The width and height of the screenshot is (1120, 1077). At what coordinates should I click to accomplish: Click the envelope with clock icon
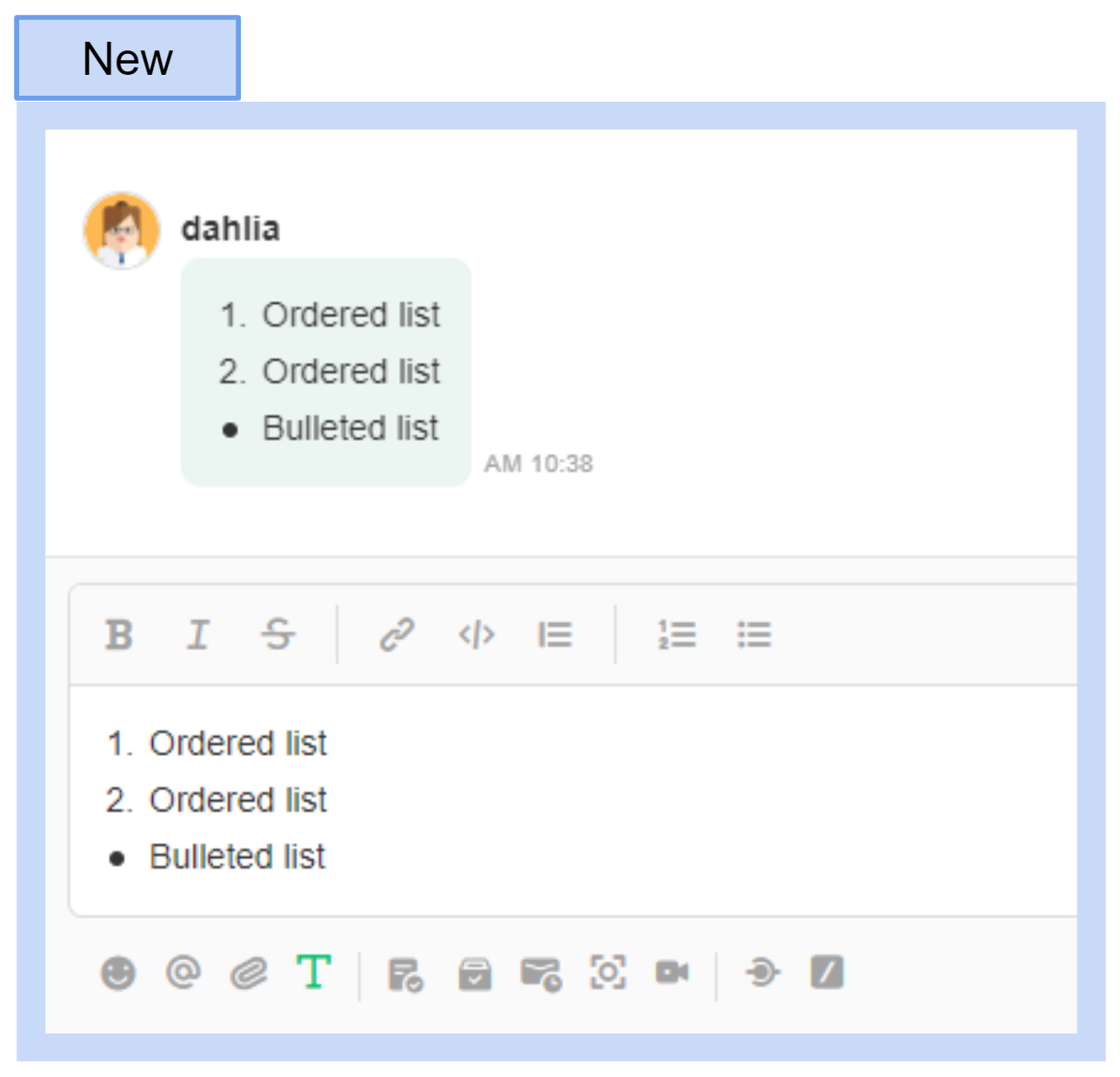click(541, 974)
